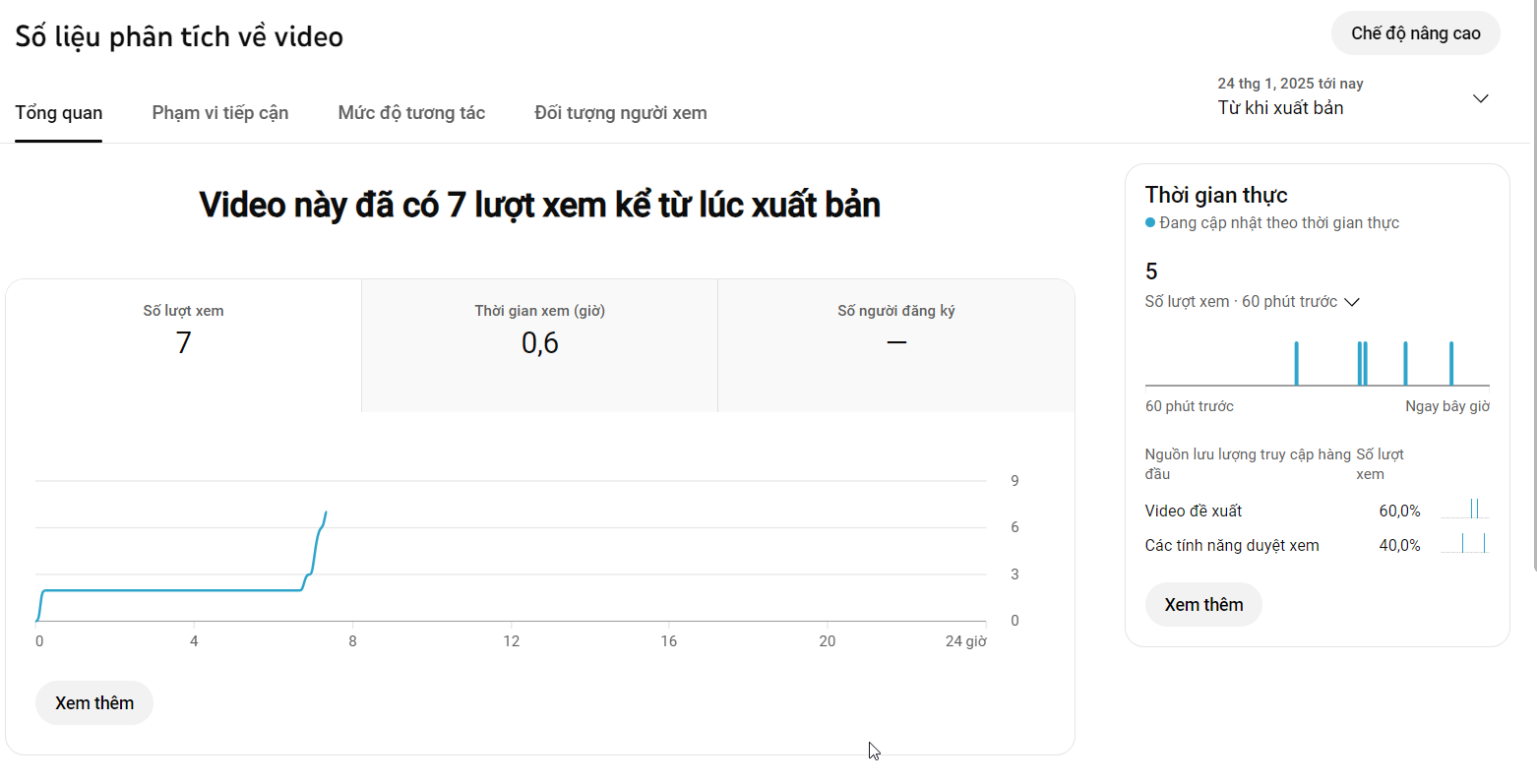
Task: Open the Mức độ tương tác tab
Action: click(411, 113)
